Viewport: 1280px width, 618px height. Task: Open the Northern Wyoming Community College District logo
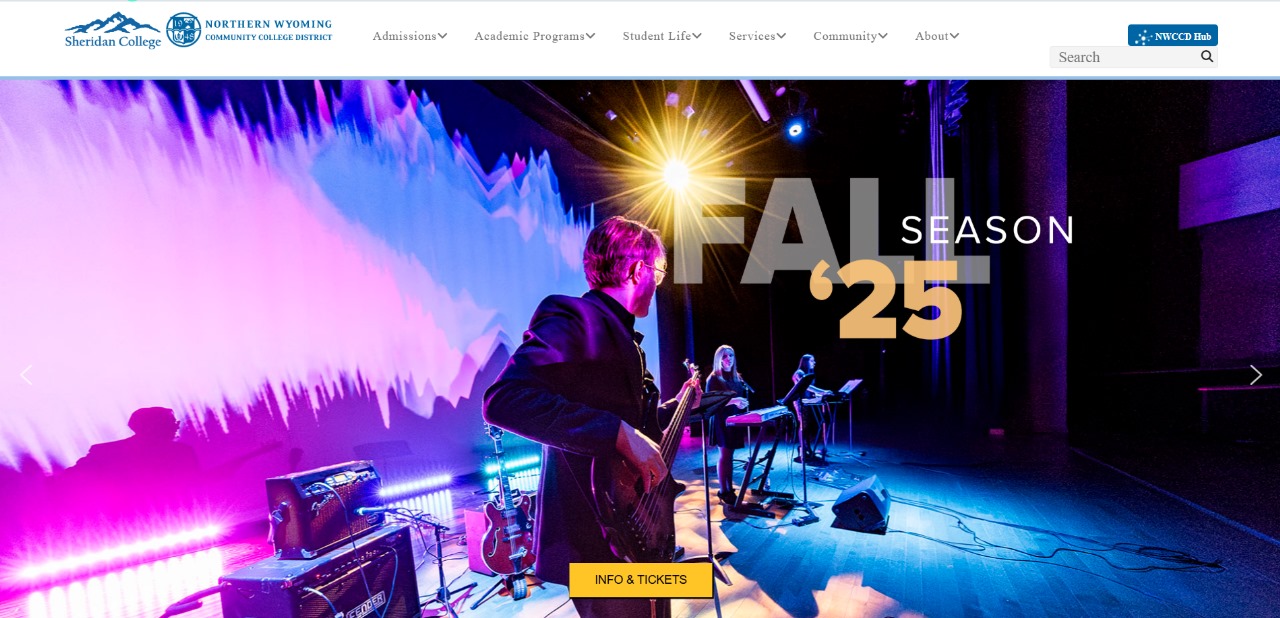pos(249,30)
